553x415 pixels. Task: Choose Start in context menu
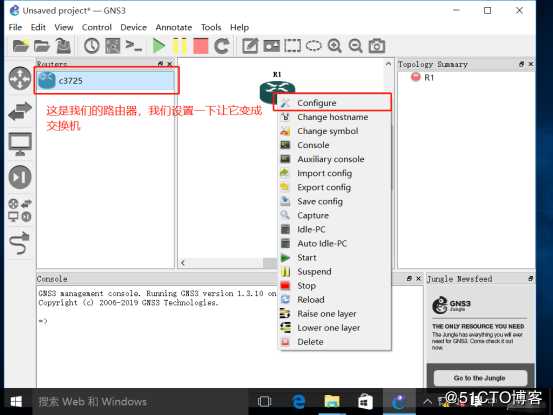pos(335,258)
